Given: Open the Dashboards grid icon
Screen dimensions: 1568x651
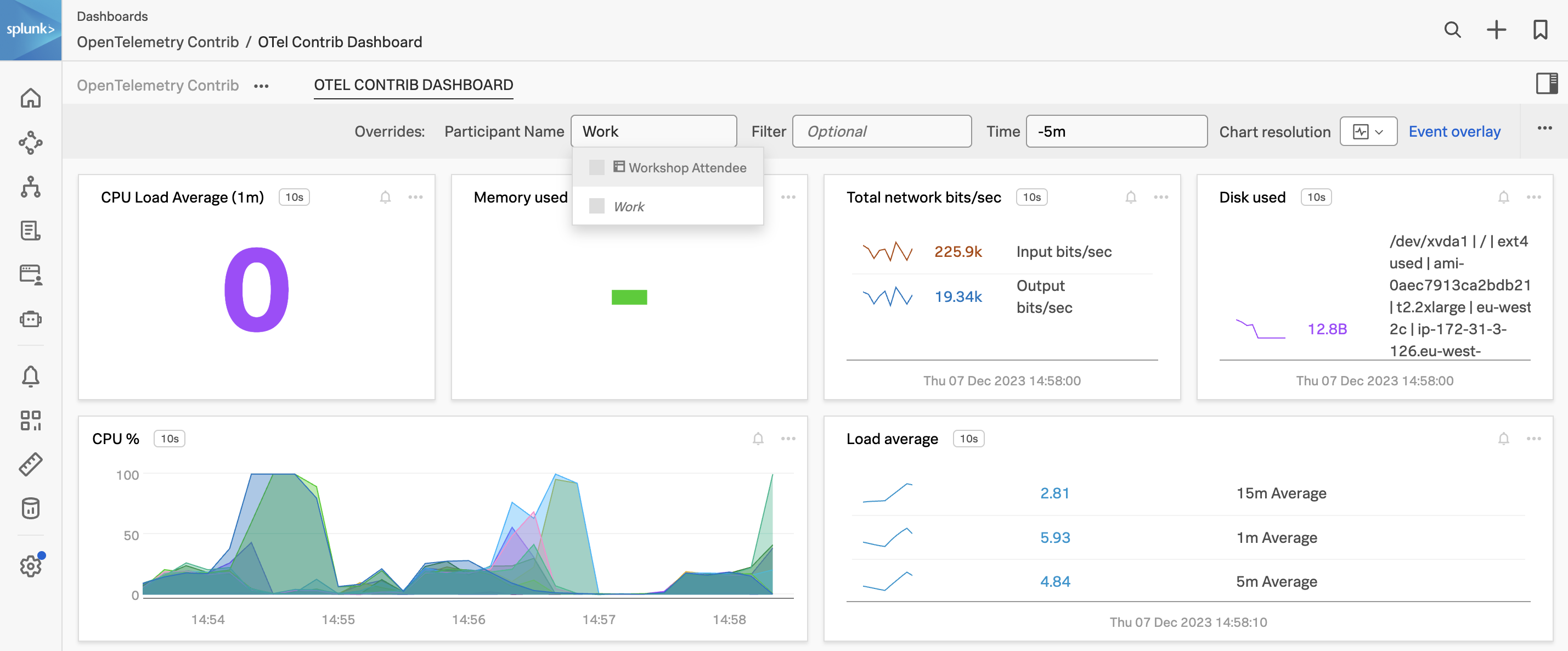Looking at the screenshot, I should 30,420.
